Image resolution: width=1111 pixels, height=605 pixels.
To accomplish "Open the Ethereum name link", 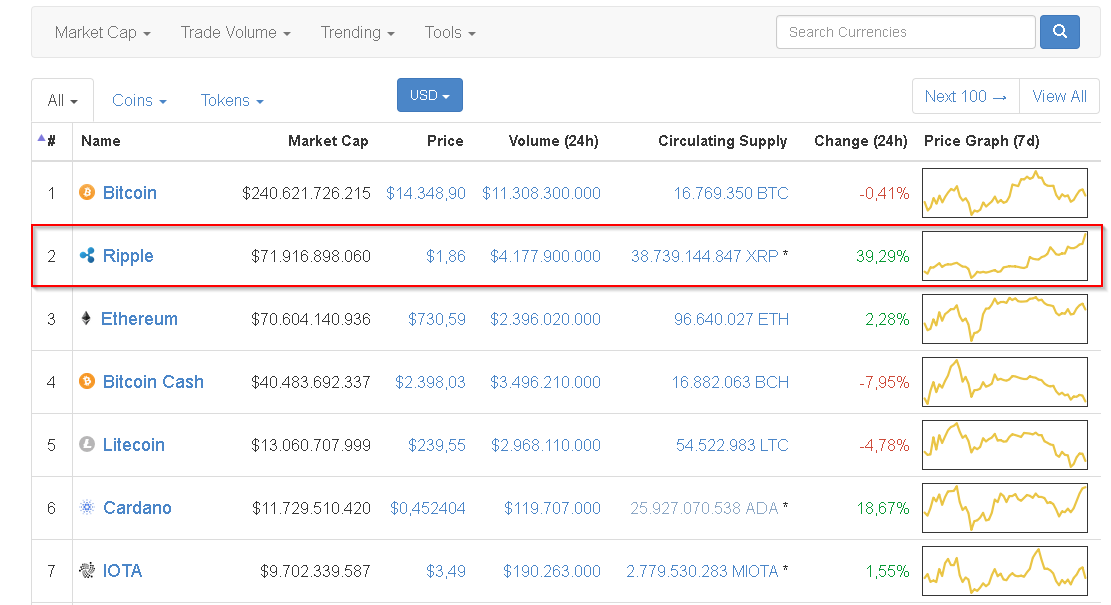I will point(139,319).
